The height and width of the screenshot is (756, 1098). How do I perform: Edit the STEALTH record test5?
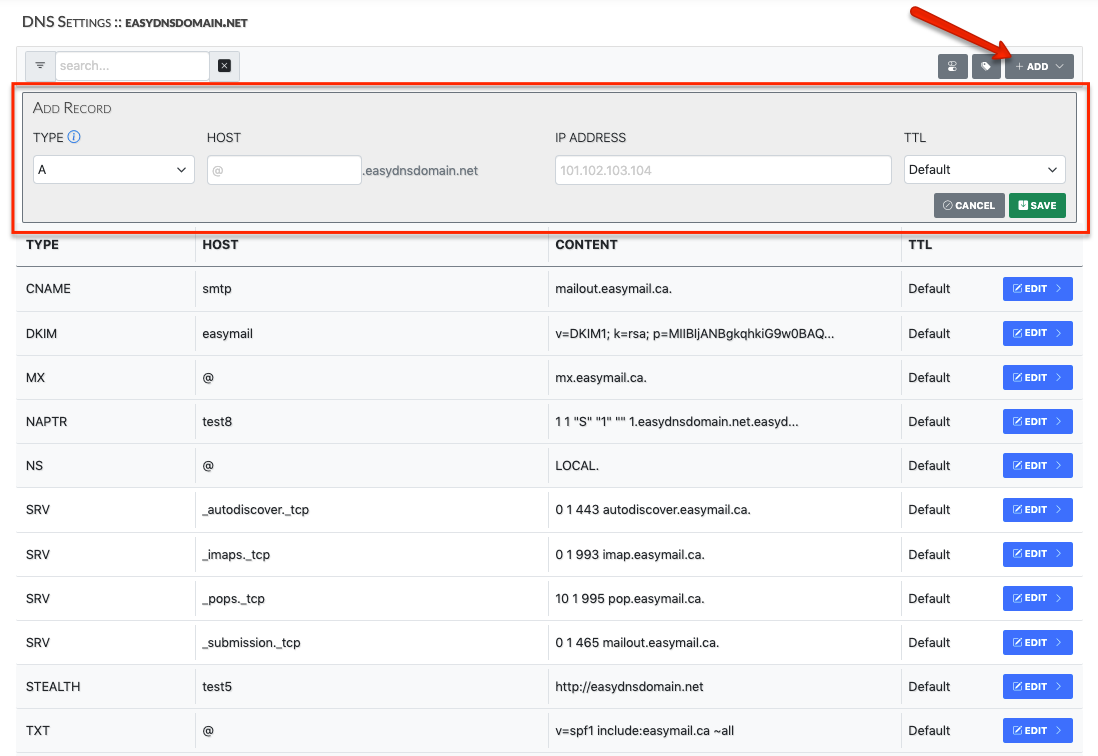click(1037, 686)
